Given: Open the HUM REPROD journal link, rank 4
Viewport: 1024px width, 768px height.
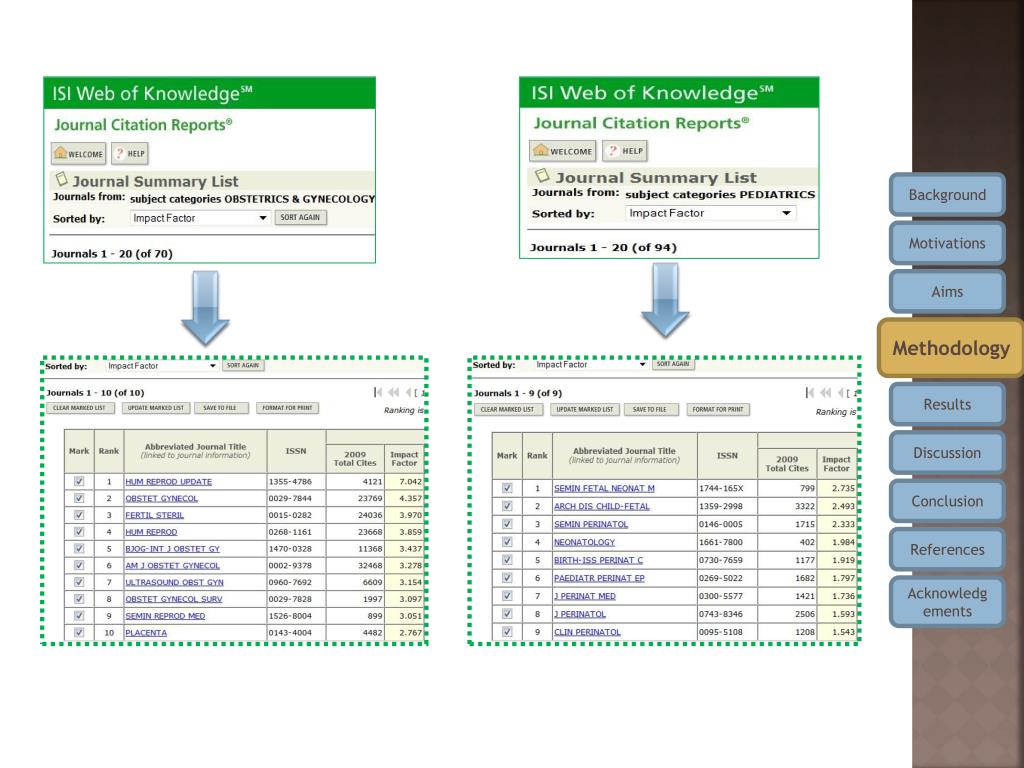Looking at the screenshot, I should [x=151, y=532].
